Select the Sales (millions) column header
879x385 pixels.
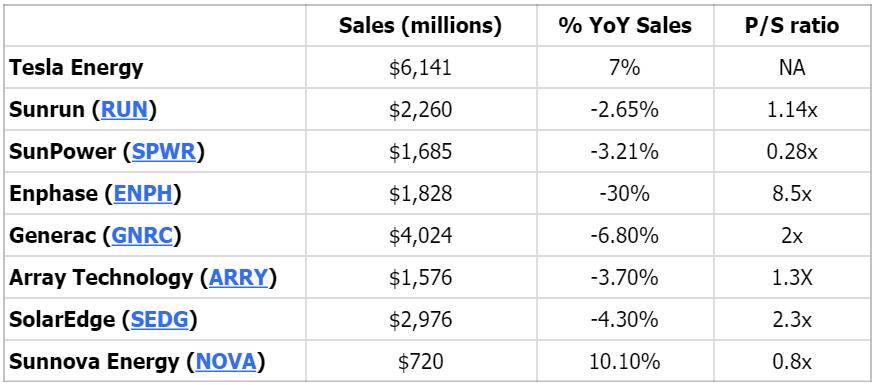(420, 26)
